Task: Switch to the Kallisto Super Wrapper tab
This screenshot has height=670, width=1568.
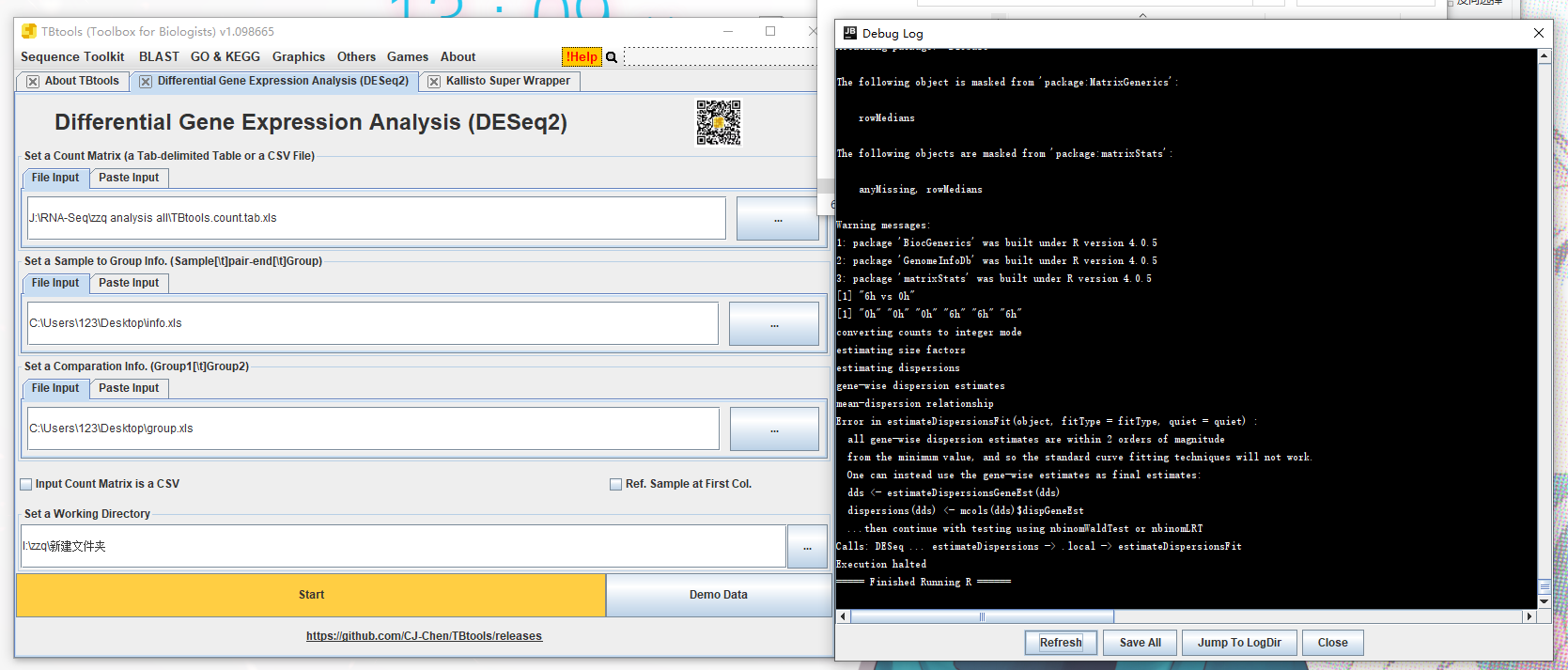Action: 508,81
